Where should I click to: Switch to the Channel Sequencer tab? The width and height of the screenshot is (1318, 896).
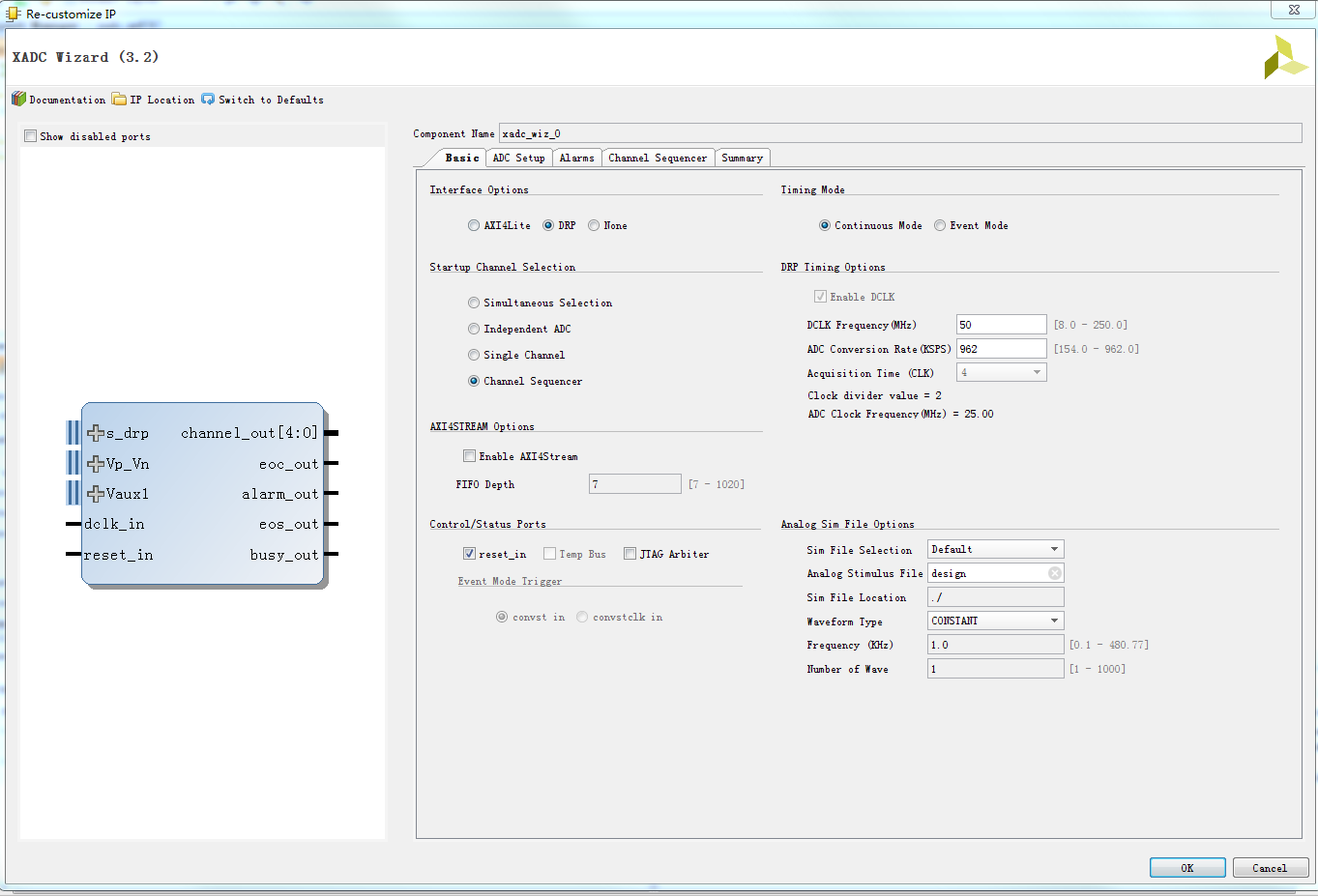click(x=658, y=158)
